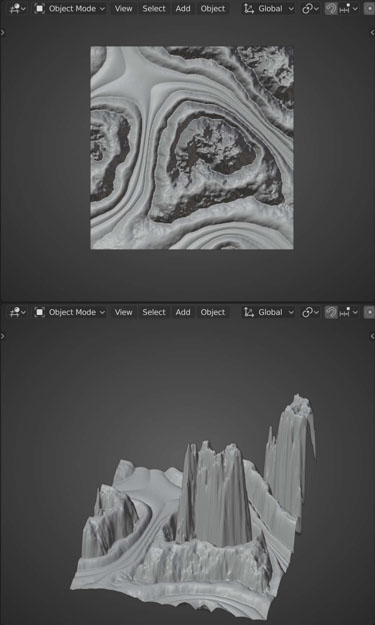Open View menu in upper viewport header
Screen dimensions: 375x625
(123, 8)
